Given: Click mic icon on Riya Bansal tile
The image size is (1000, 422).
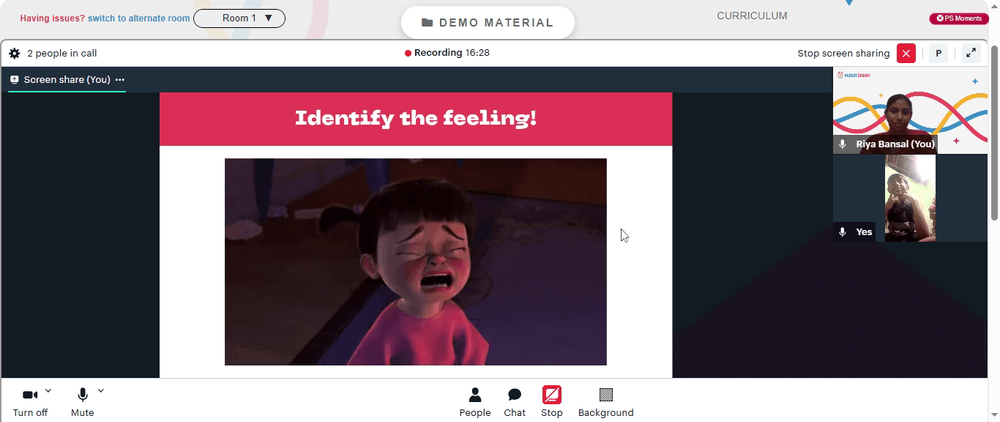Looking at the screenshot, I should (842, 145).
